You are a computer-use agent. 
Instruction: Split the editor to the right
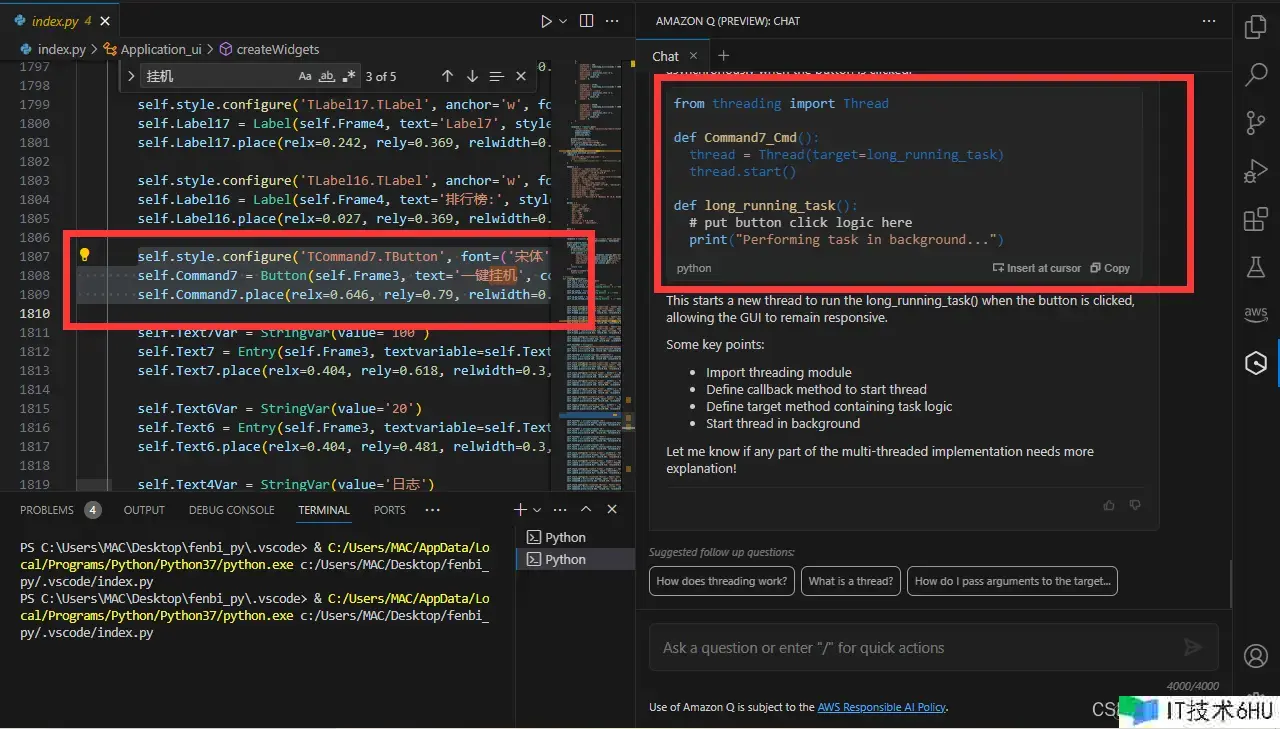click(x=587, y=21)
